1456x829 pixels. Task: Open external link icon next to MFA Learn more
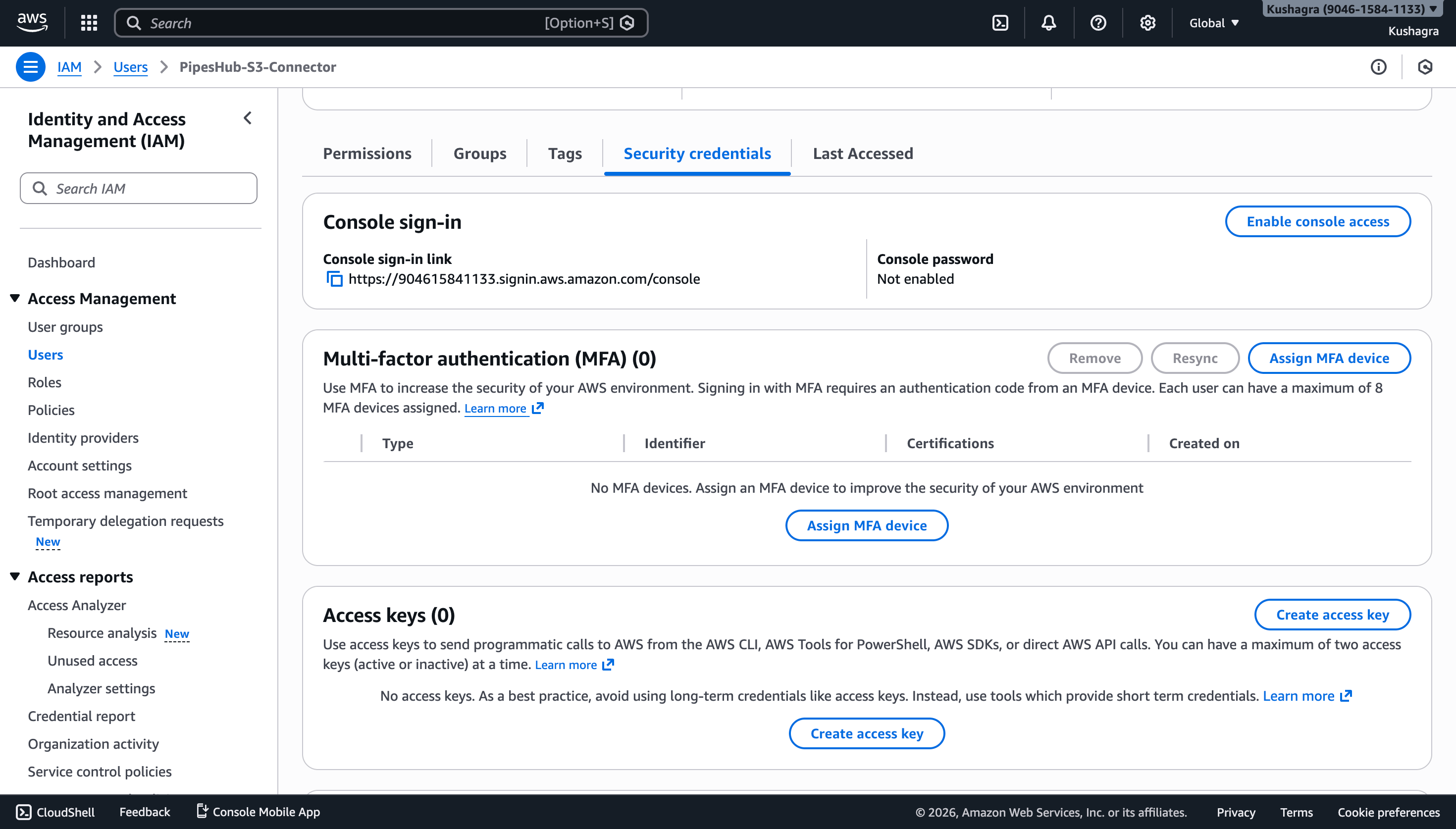tap(538, 408)
